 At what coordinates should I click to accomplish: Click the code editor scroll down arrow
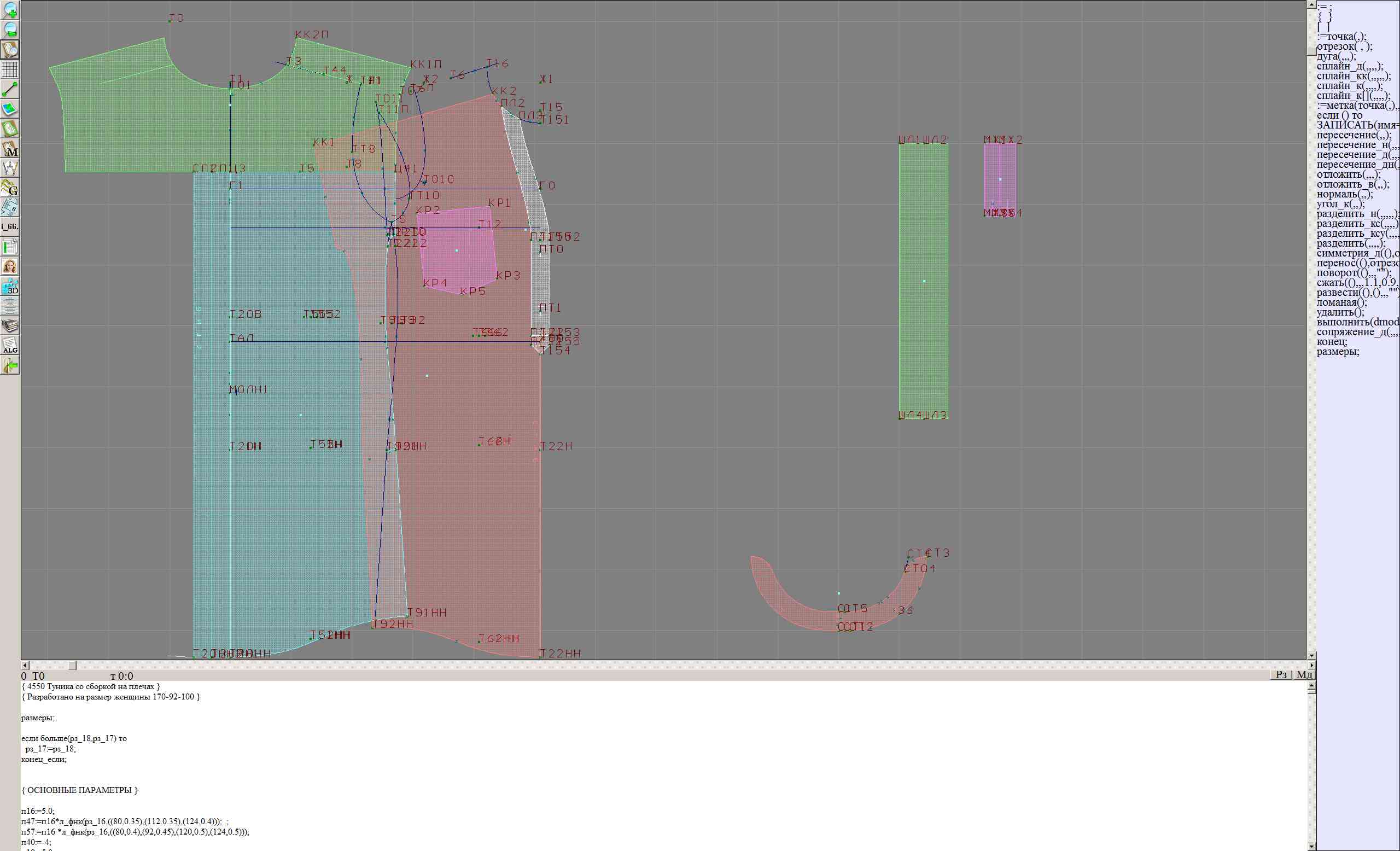pyautogui.click(x=1311, y=847)
